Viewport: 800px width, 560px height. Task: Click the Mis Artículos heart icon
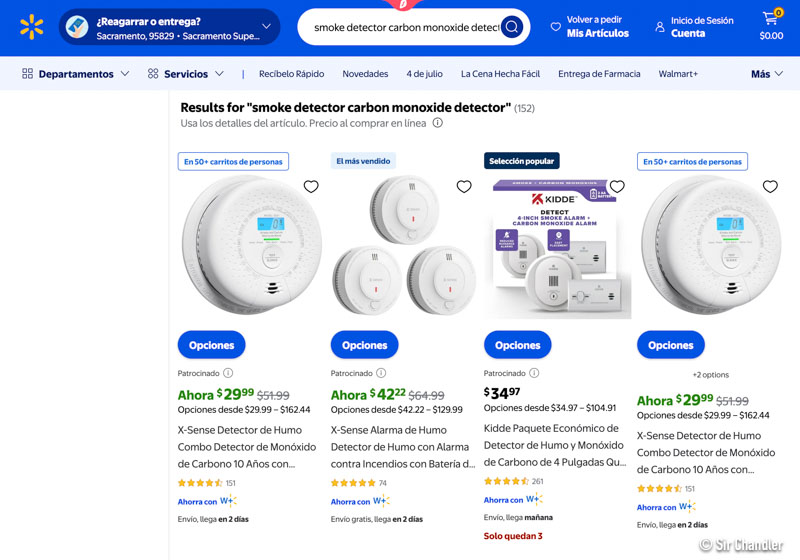click(x=556, y=27)
